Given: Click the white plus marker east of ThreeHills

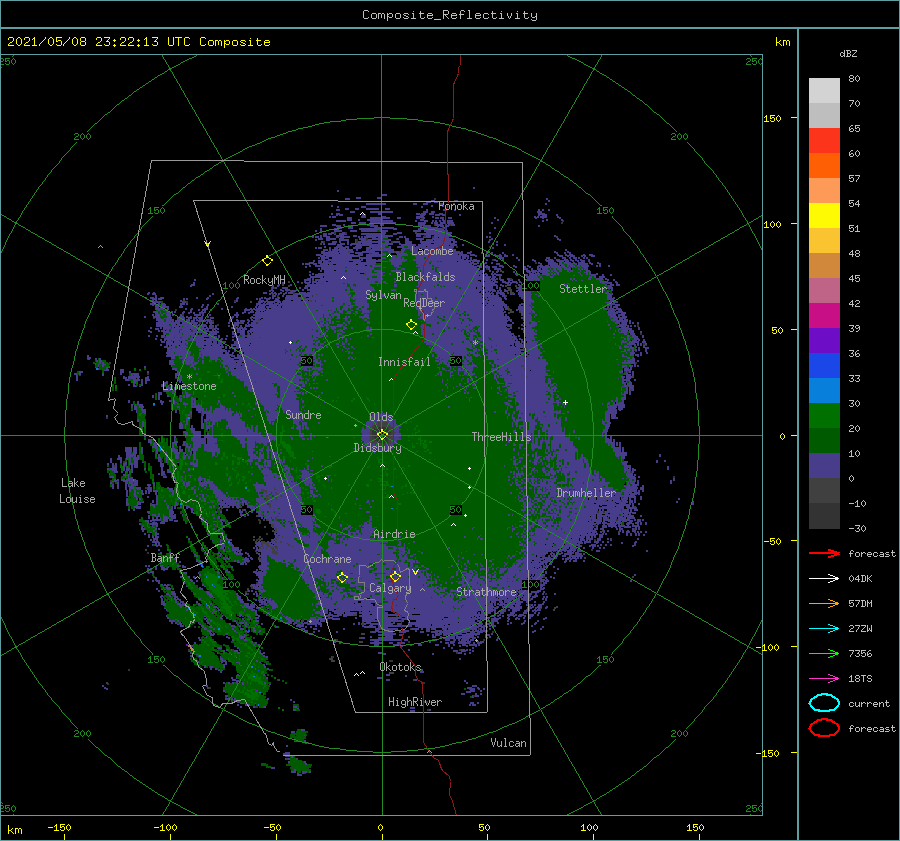Looking at the screenshot, I should pos(565,402).
